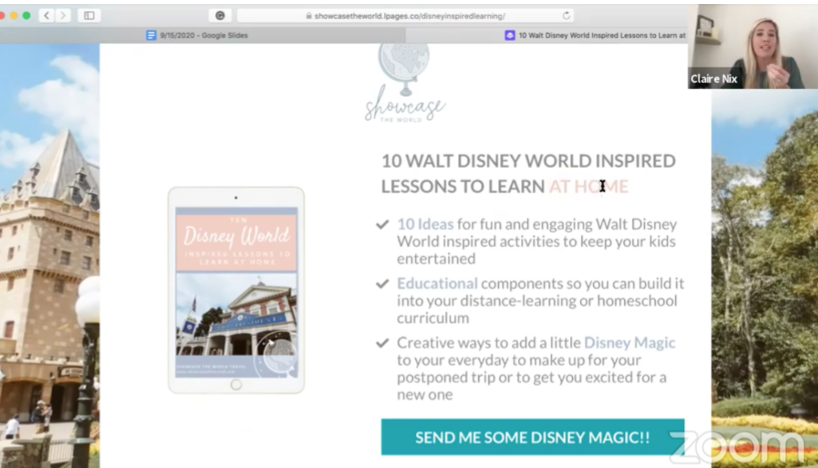
Task: Click the showcasetheworld.lpages.co address bar
Action: tap(405, 16)
